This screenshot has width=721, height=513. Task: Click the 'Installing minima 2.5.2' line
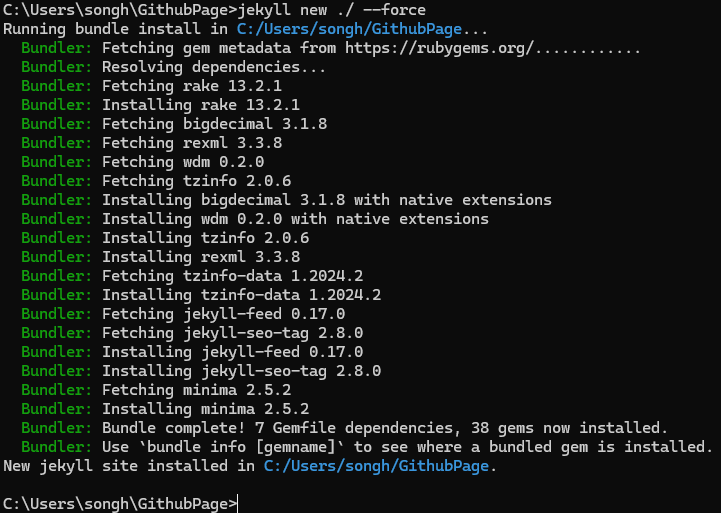[x=165, y=409]
